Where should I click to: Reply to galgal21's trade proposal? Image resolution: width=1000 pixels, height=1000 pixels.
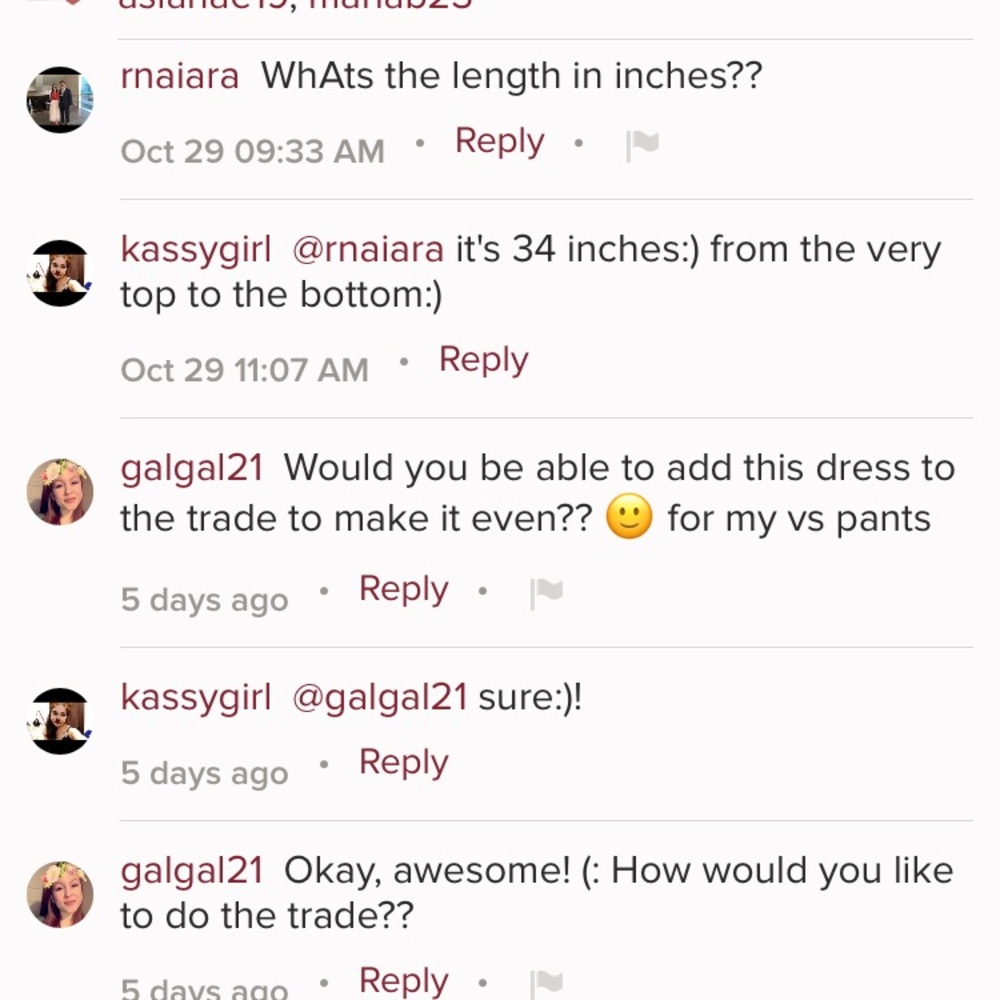tap(402, 589)
